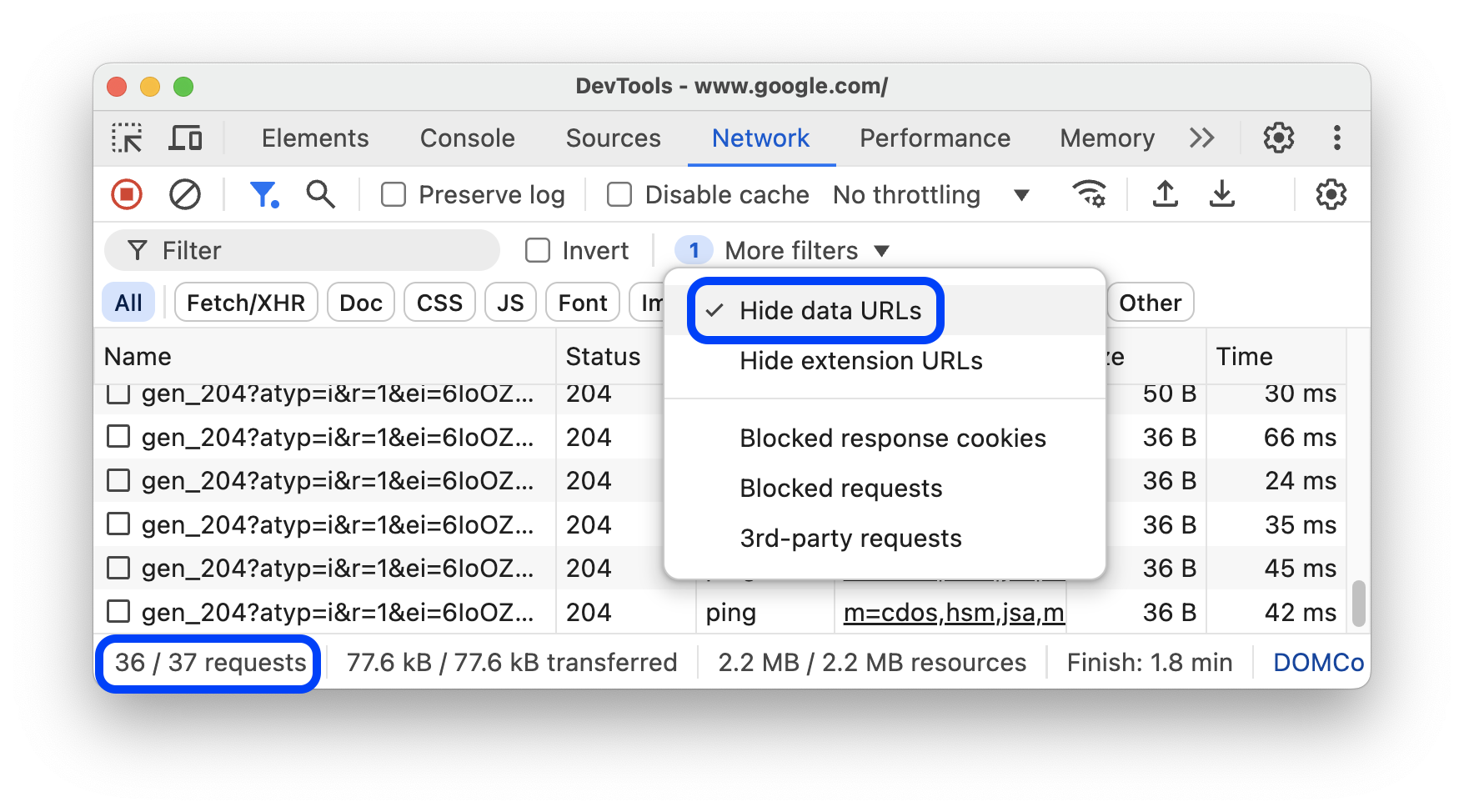Clear the network log
Screen dimensions: 1464x812
click(x=185, y=194)
